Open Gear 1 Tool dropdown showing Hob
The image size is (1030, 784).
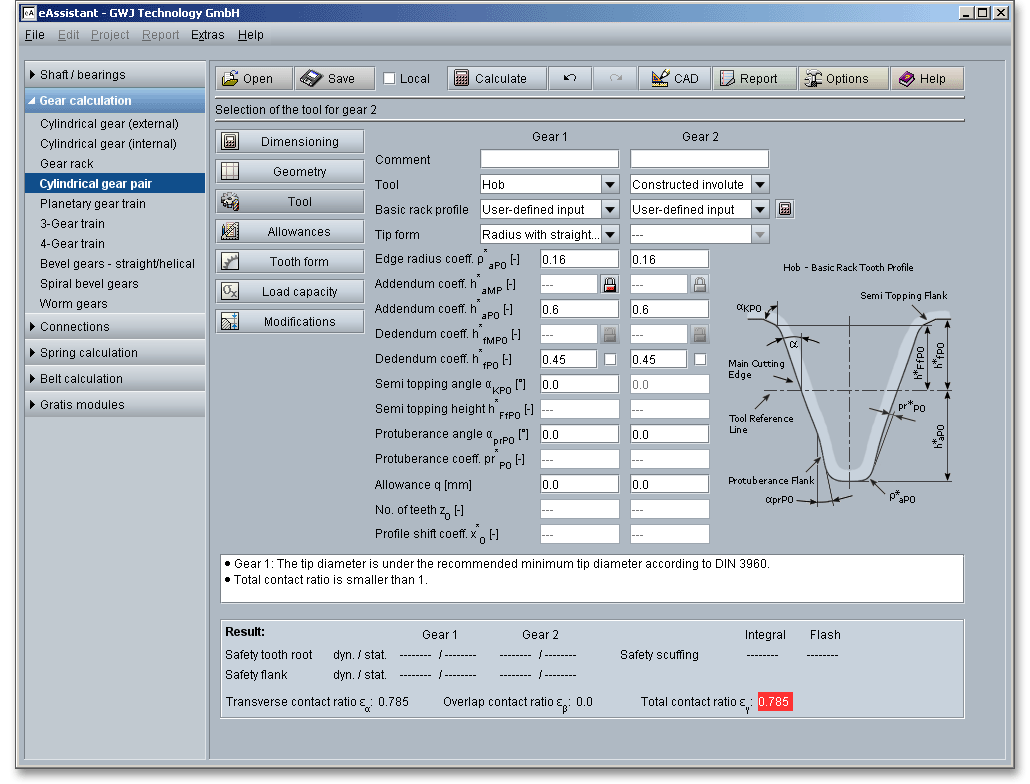609,185
